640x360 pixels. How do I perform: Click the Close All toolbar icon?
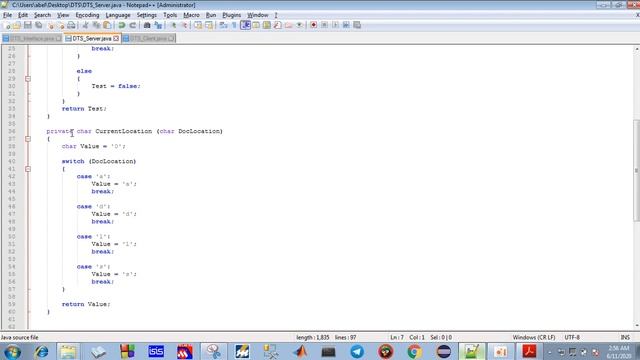point(61,25)
